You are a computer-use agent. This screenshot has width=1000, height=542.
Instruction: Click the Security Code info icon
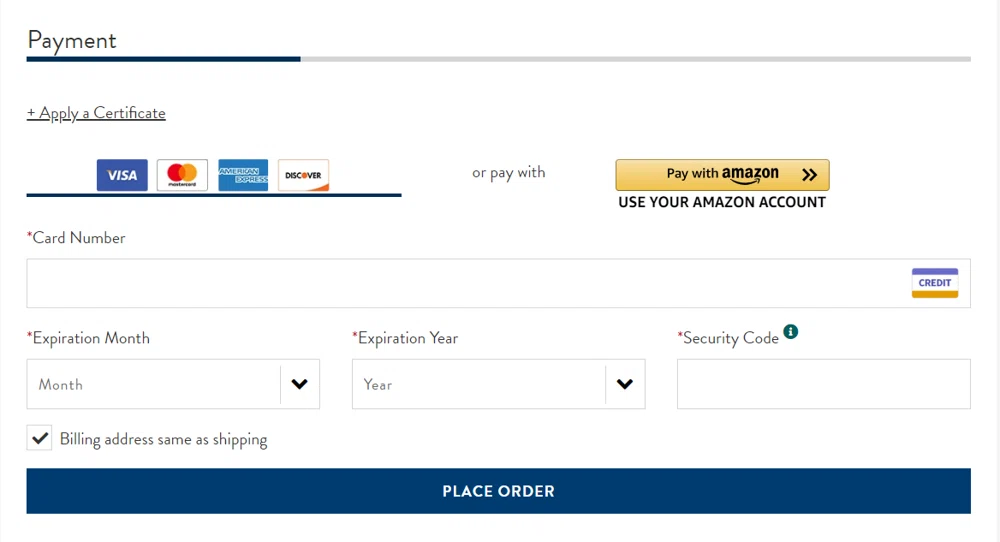[x=791, y=332]
